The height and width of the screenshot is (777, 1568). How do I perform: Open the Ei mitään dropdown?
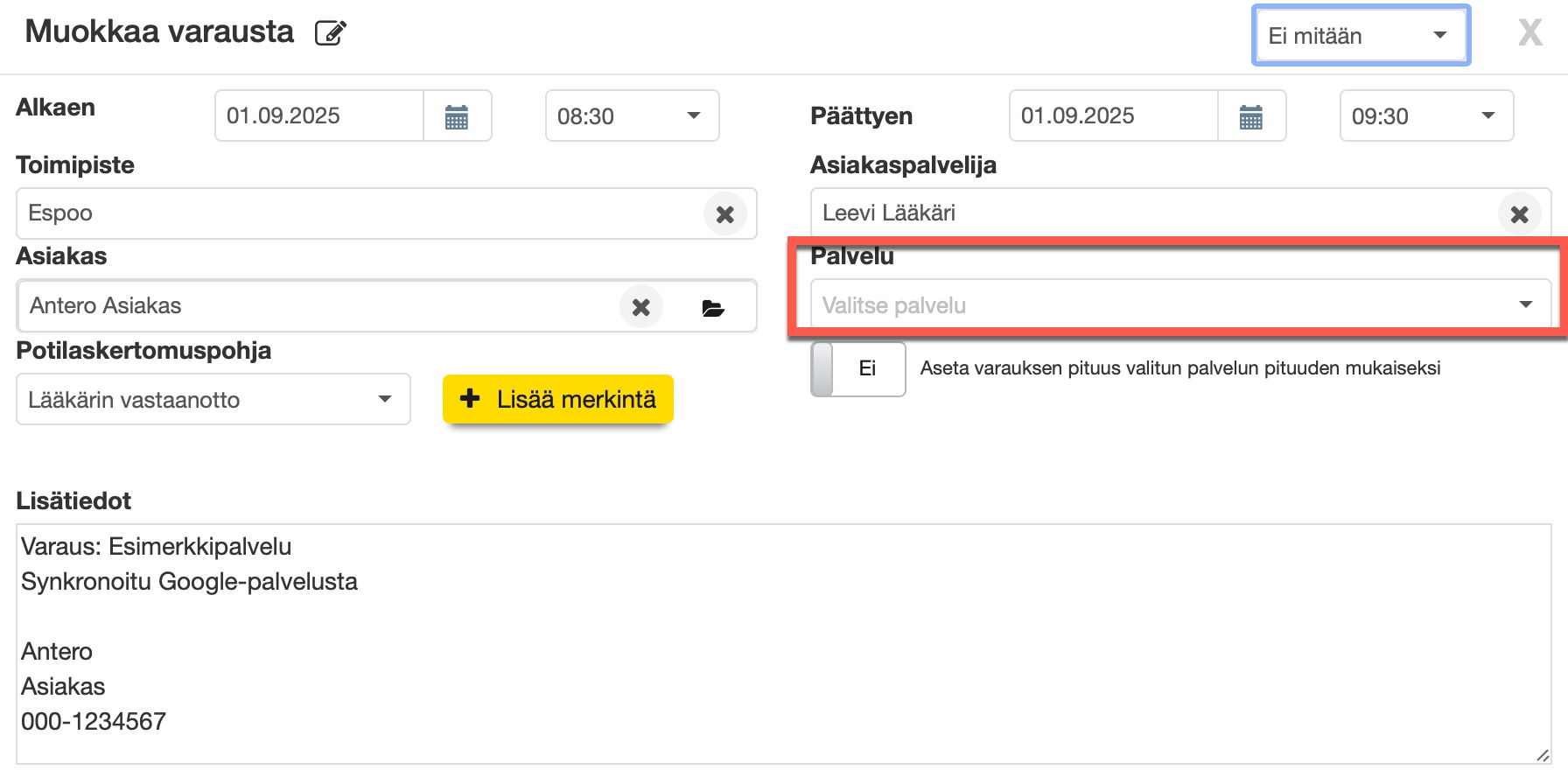(x=1360, y=36)
